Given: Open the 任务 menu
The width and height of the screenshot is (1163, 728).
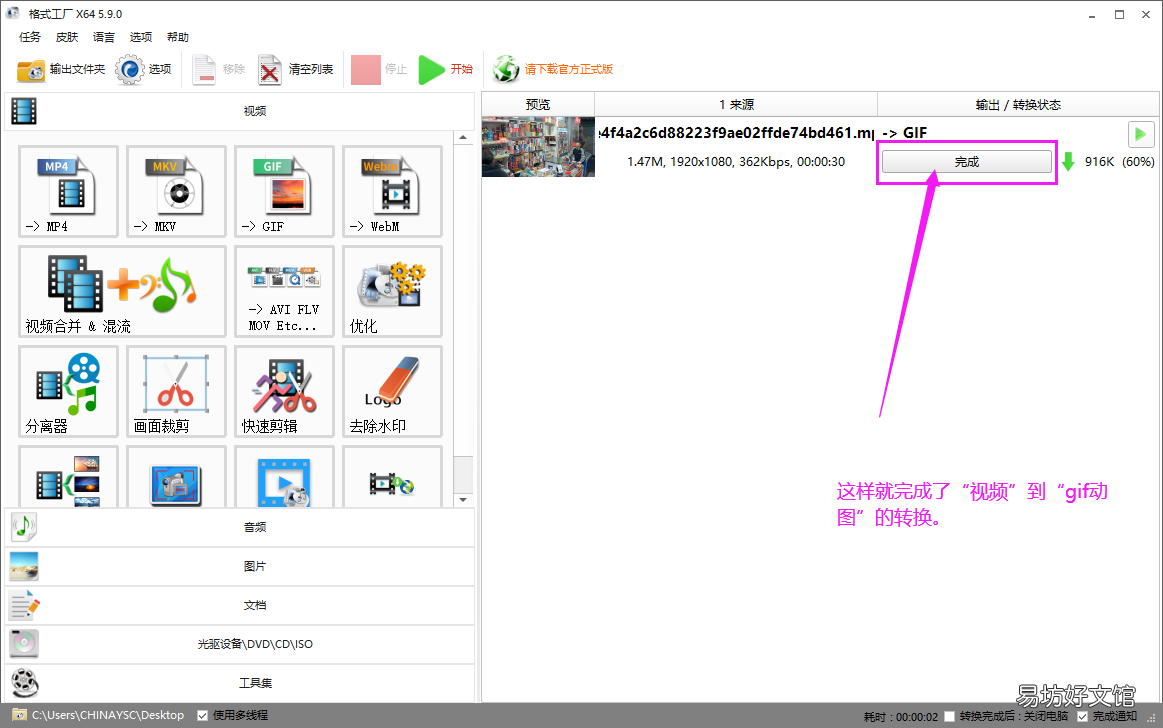Looking at the screenshot, I should pyautogui.click(x=30, y=37).
